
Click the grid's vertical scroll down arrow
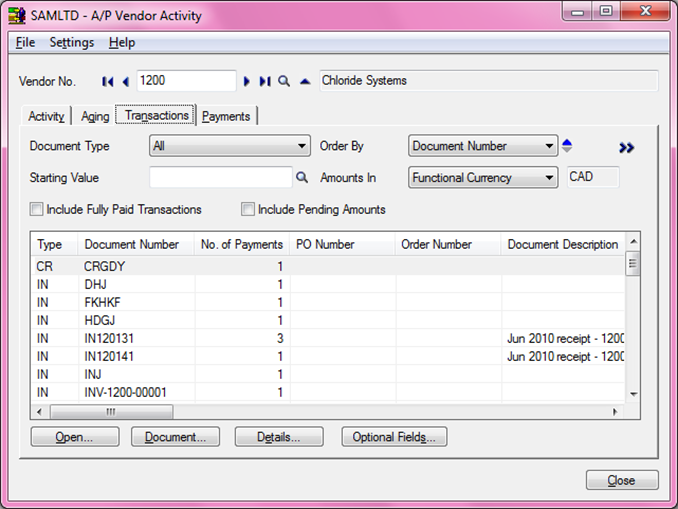(x=633, y=394)
